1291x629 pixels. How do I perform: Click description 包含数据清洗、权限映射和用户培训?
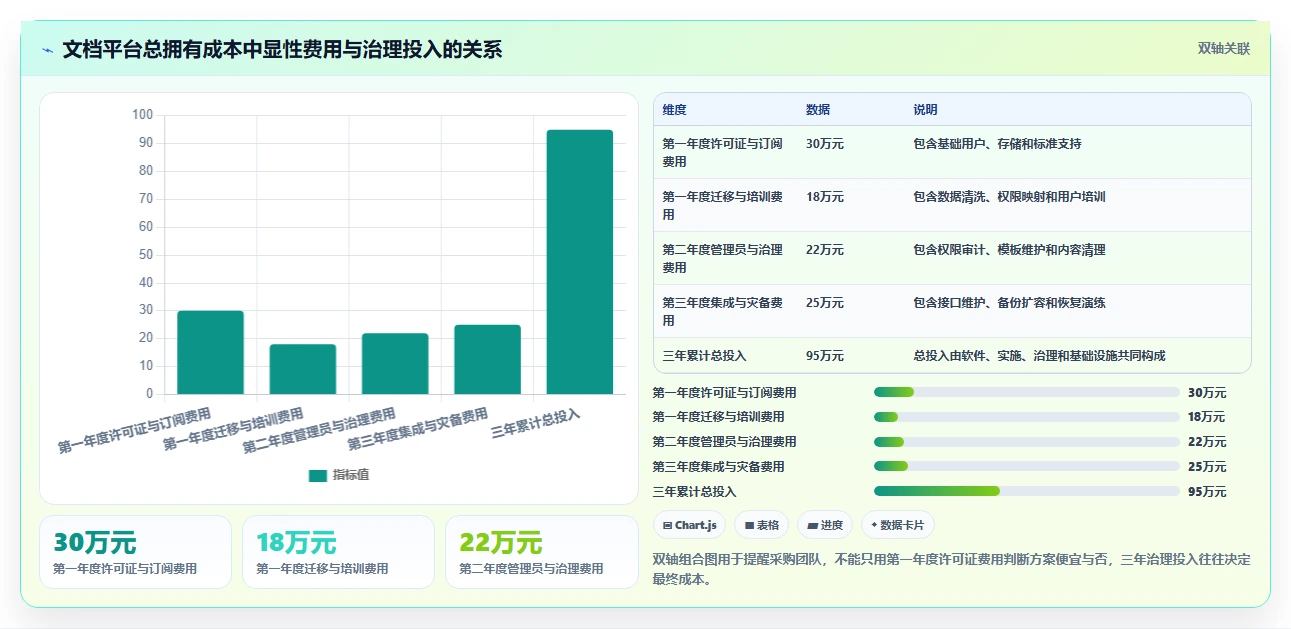click(x=1009, y=197)
